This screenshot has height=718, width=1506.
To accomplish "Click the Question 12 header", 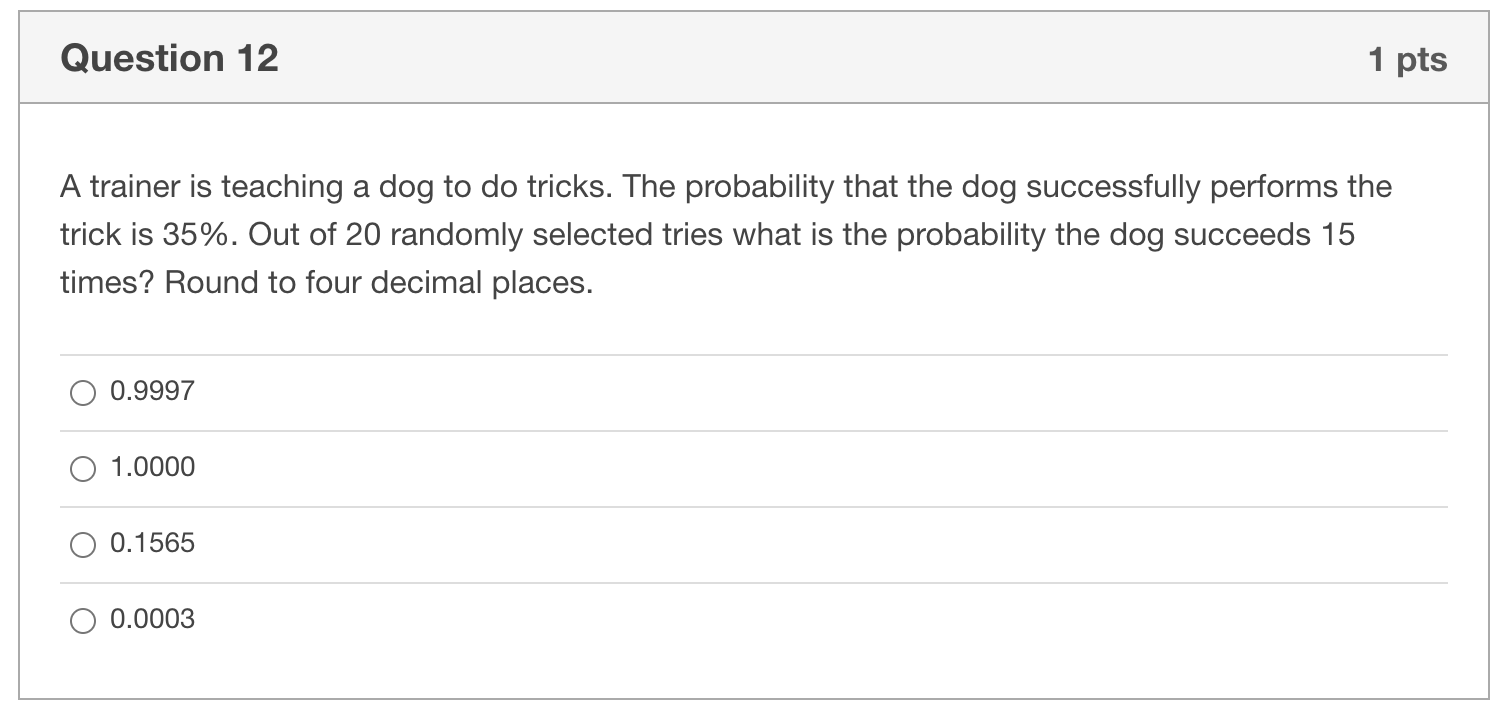I will tap(170, 57).
